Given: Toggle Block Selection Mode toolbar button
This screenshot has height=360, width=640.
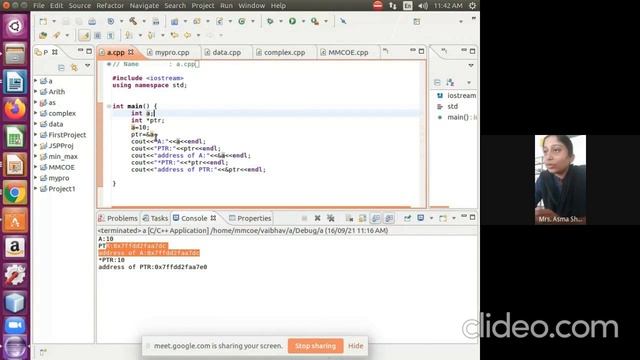Looking at the screenshot, I should (x=98, y=36).
